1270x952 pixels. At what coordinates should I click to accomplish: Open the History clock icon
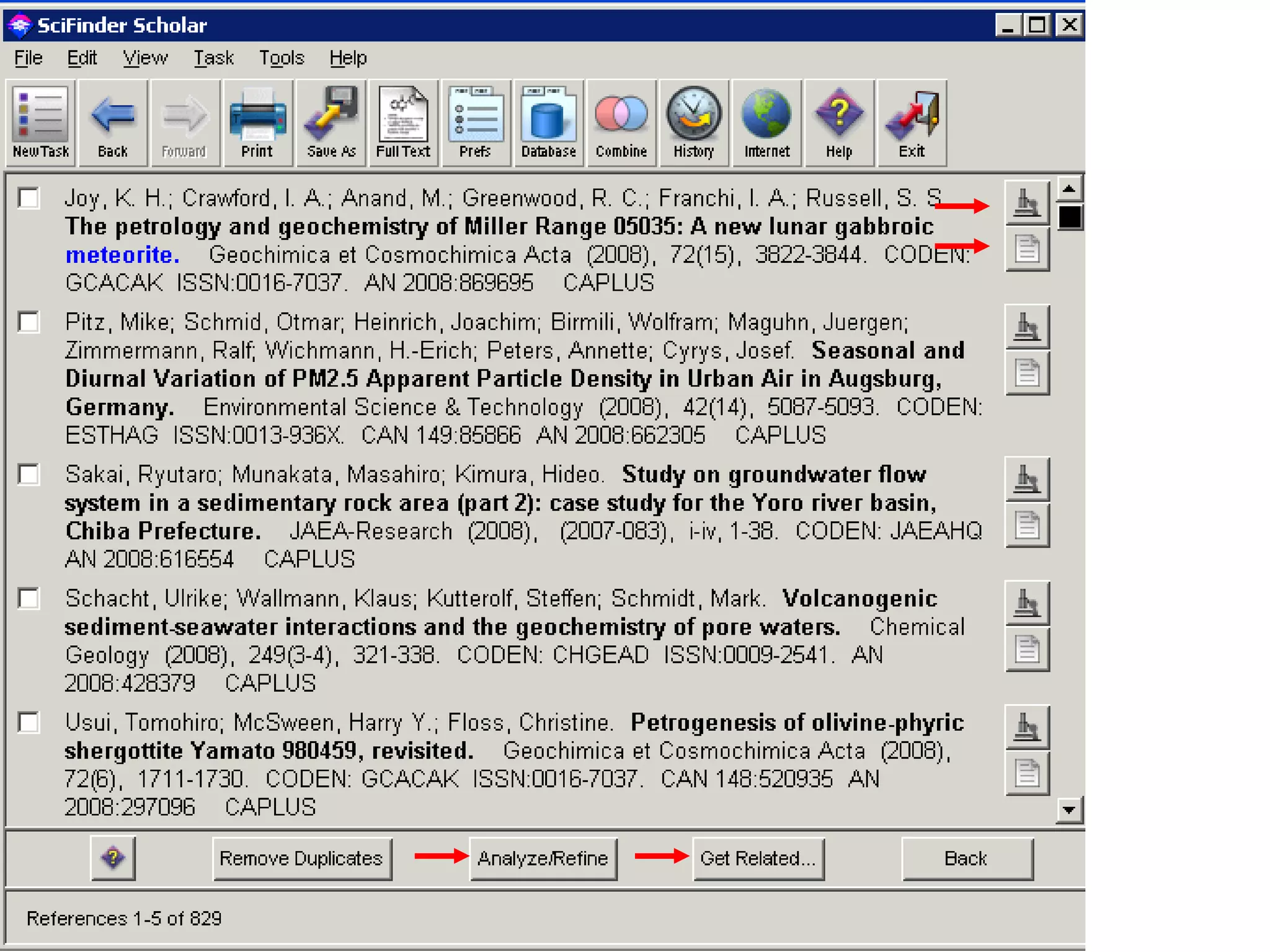(x=693, y=123)
